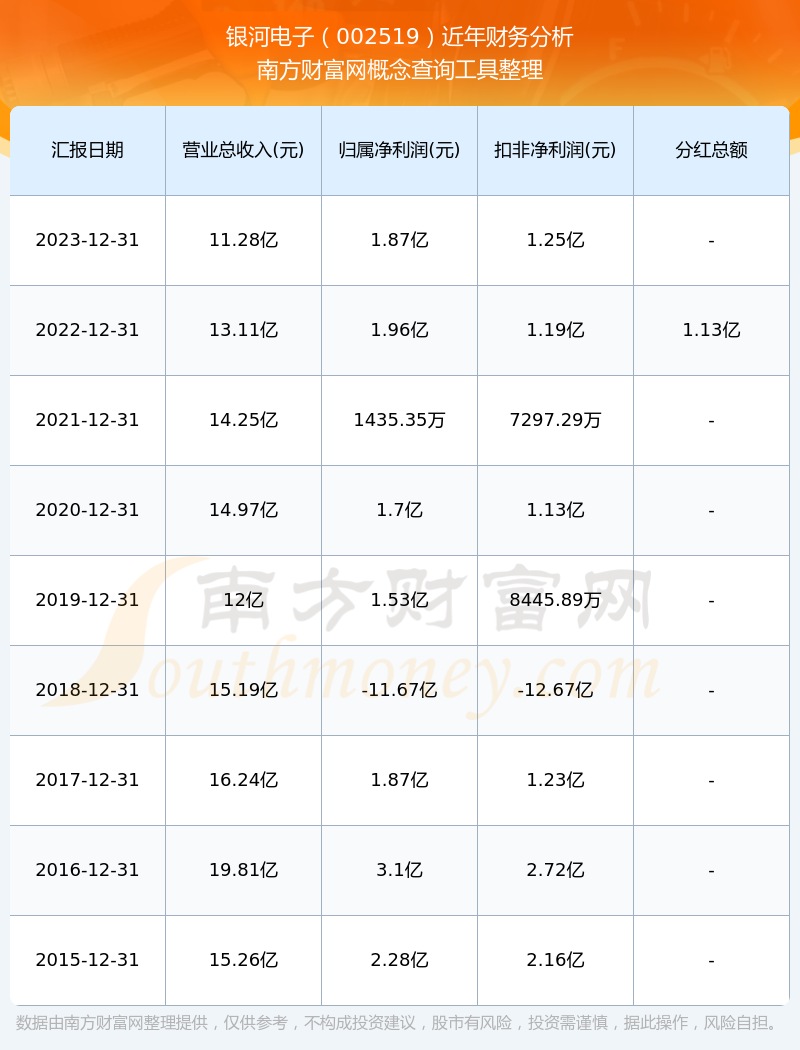Pick non-recurring profit 2.16亿

pyautogui.click(x=556, y=960)
